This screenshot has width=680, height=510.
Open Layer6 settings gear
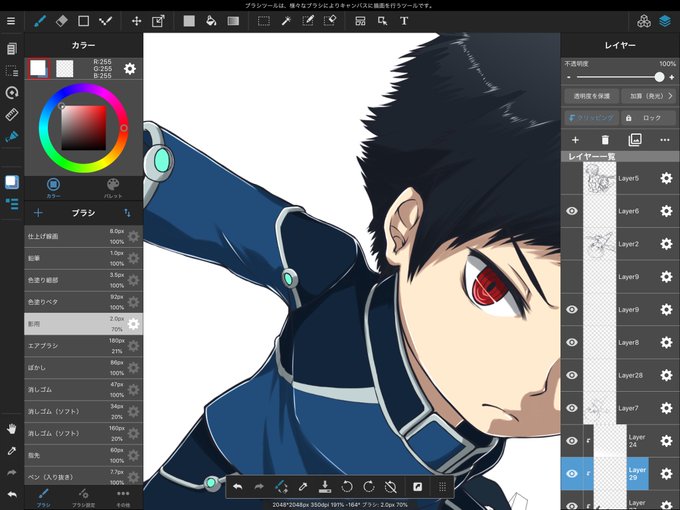tap(666, 211)
